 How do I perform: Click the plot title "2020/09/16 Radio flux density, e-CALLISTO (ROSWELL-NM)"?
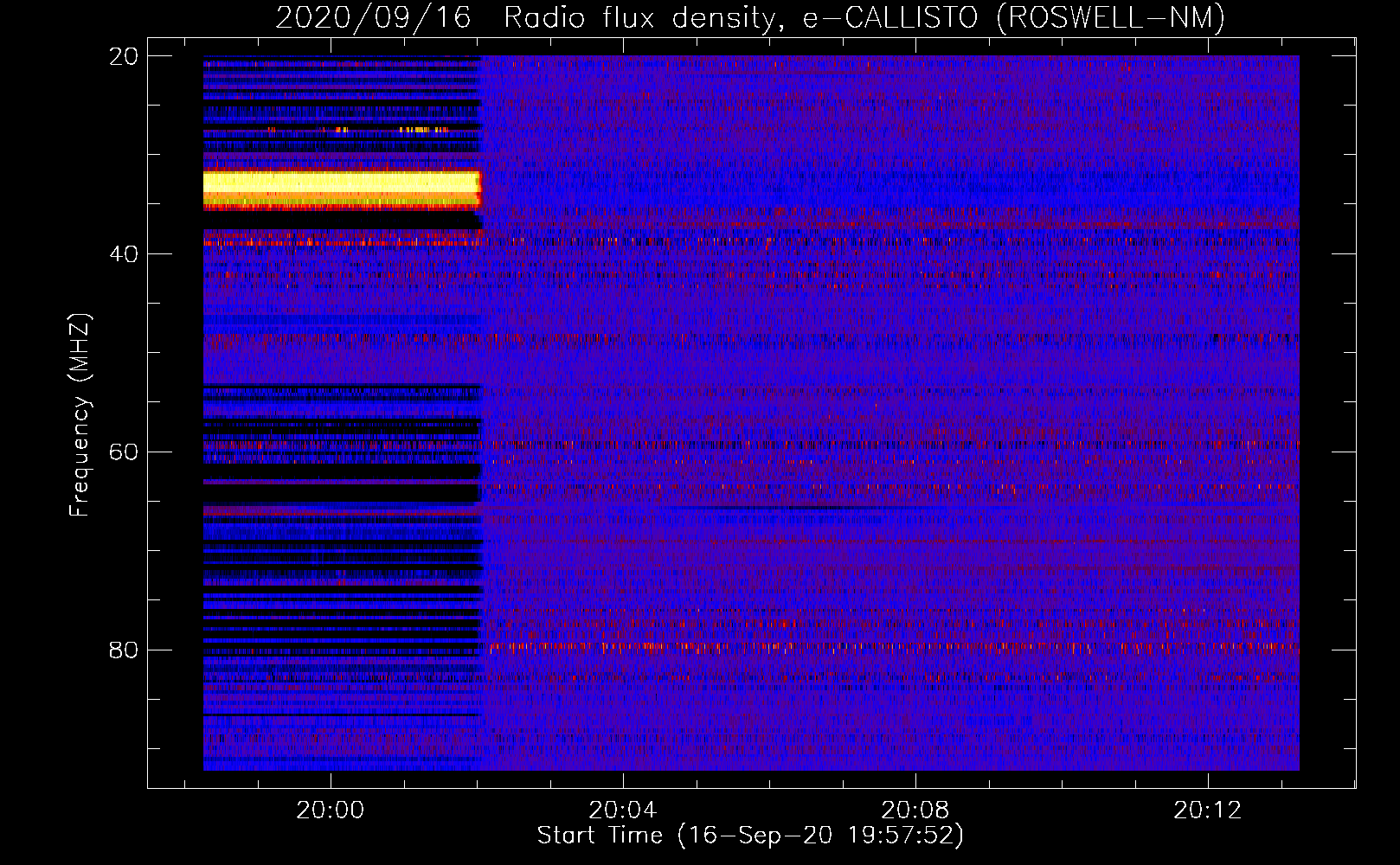click(x=750, y=17)
